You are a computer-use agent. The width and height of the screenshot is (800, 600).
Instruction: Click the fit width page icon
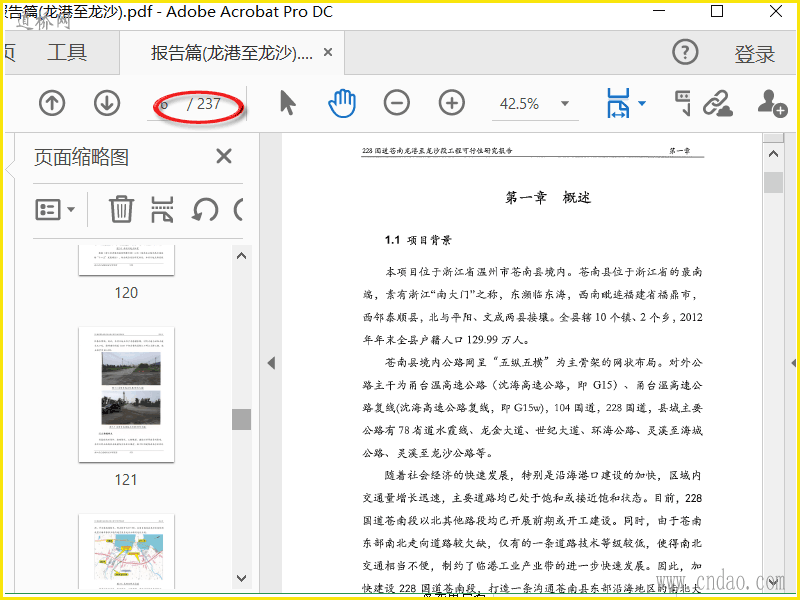pyautogui.click(x=618, y=103)
